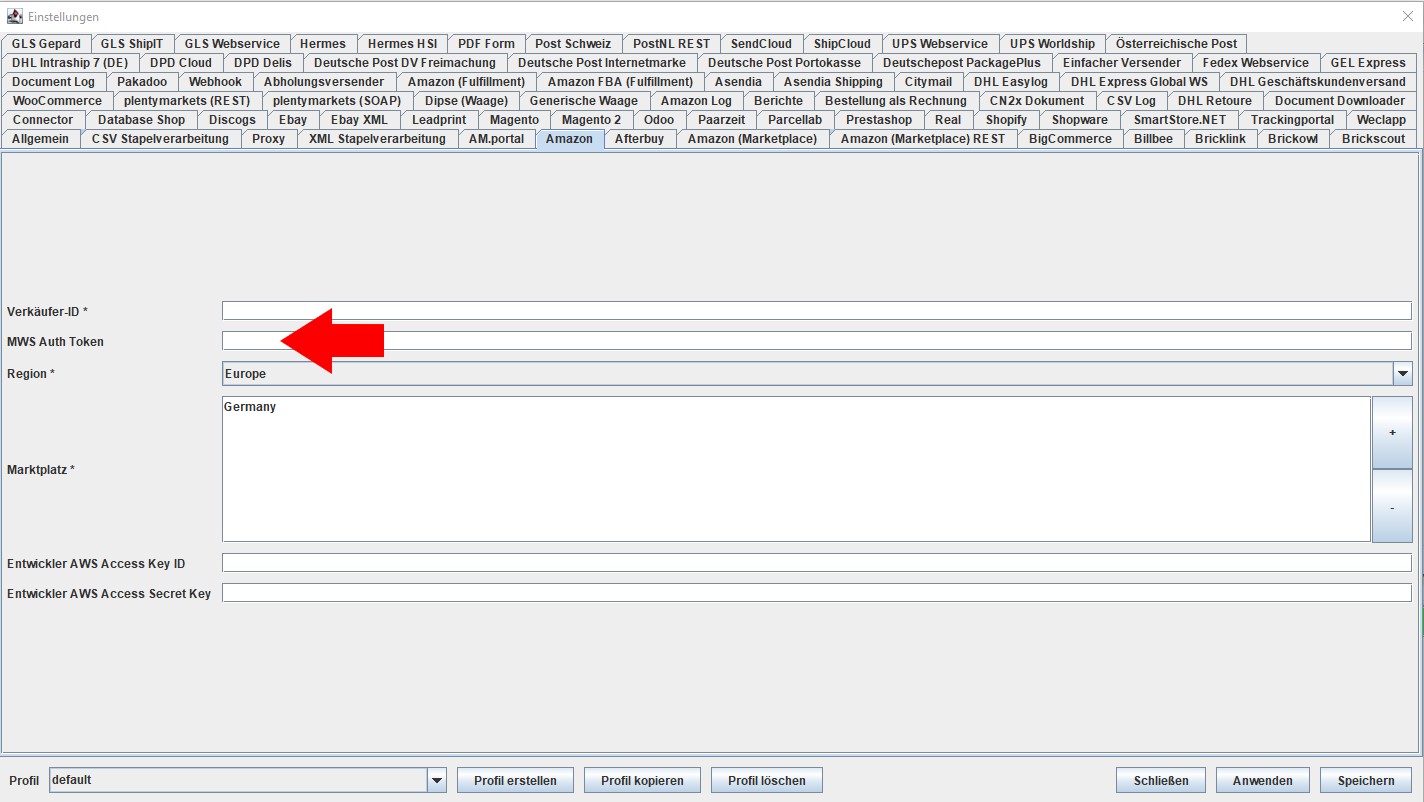1424x802 pixels.
Task: Select Germany in the Marktplatz list
Action: tap(250, 407)
